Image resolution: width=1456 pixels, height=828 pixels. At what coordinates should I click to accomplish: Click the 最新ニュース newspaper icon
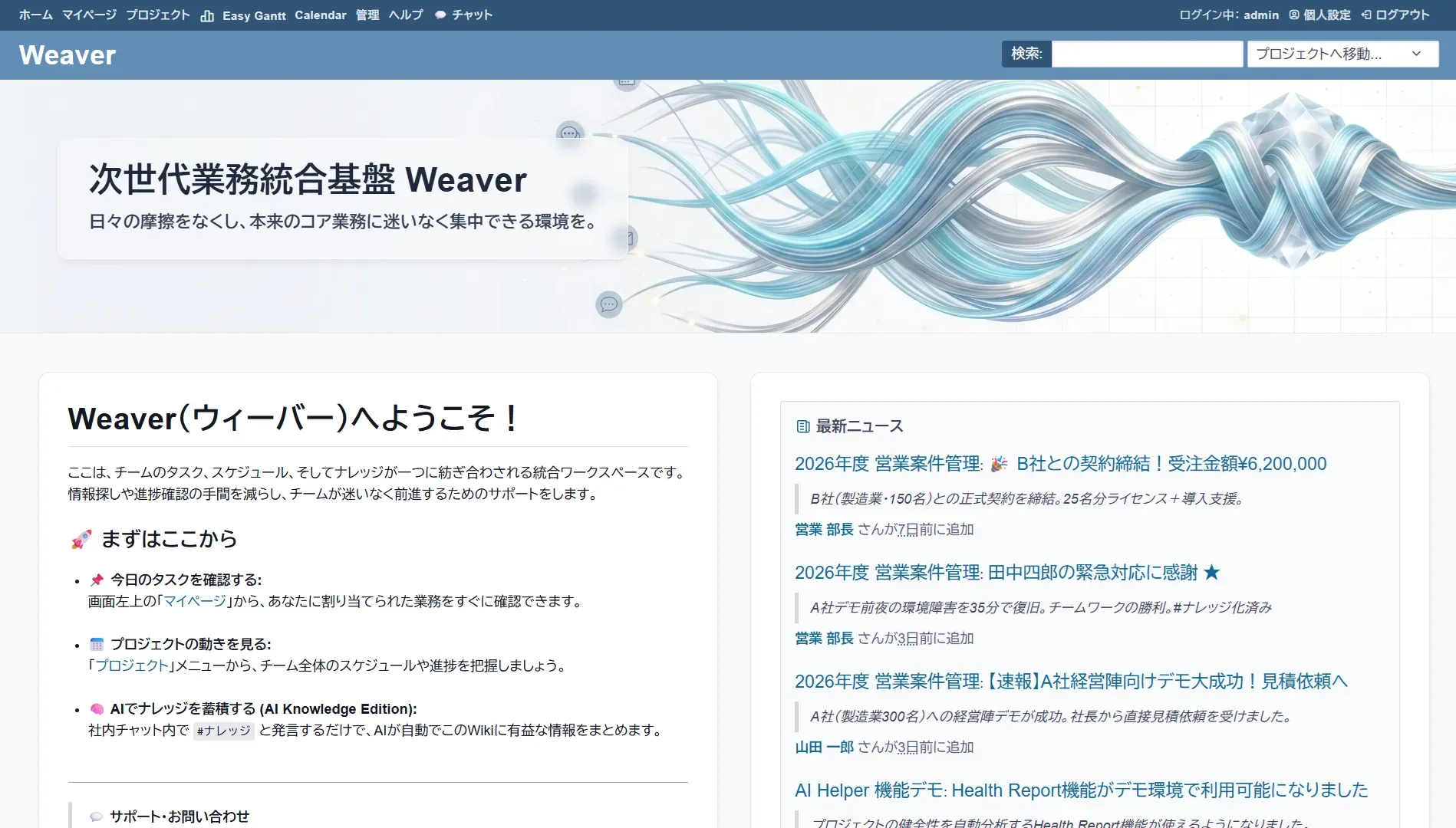(803, 426)
